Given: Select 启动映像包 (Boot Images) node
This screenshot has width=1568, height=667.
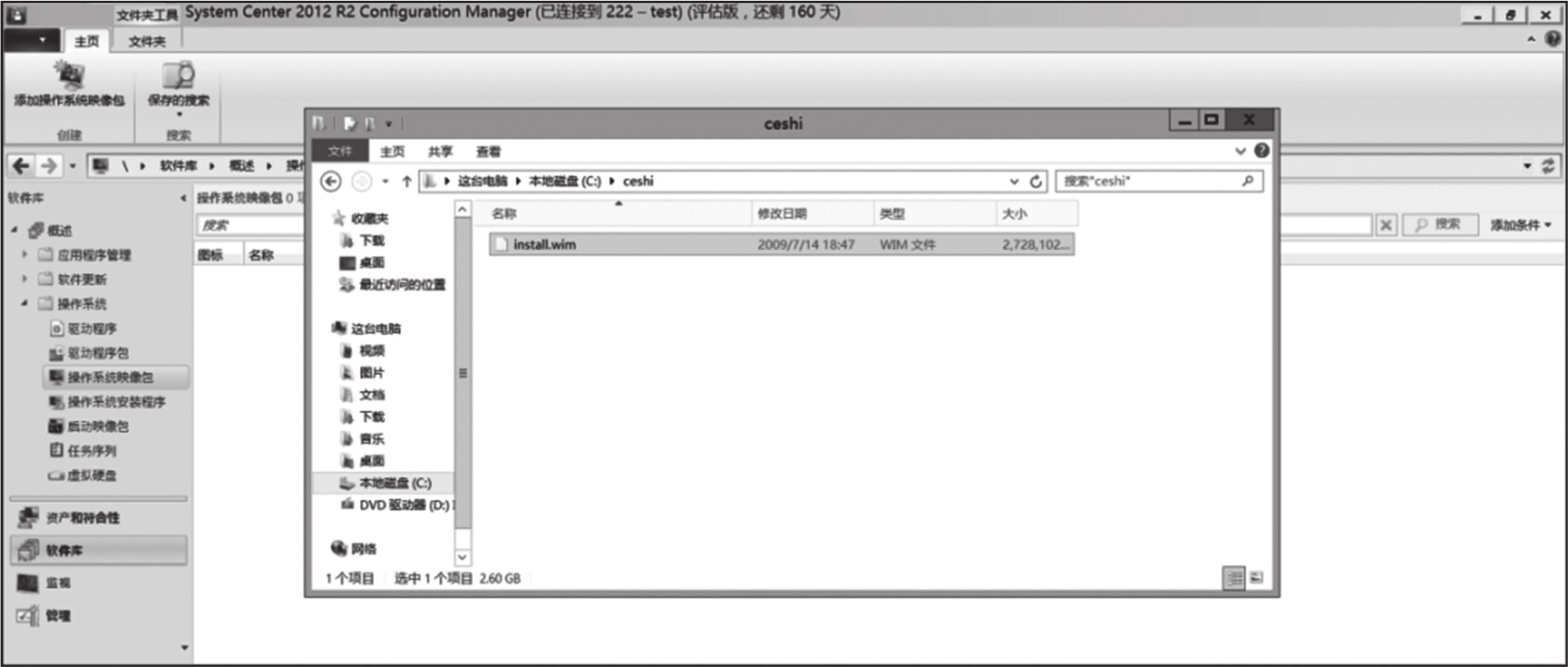Looking at the screenshot, I should pyautogui.click(x=89, y=427).
